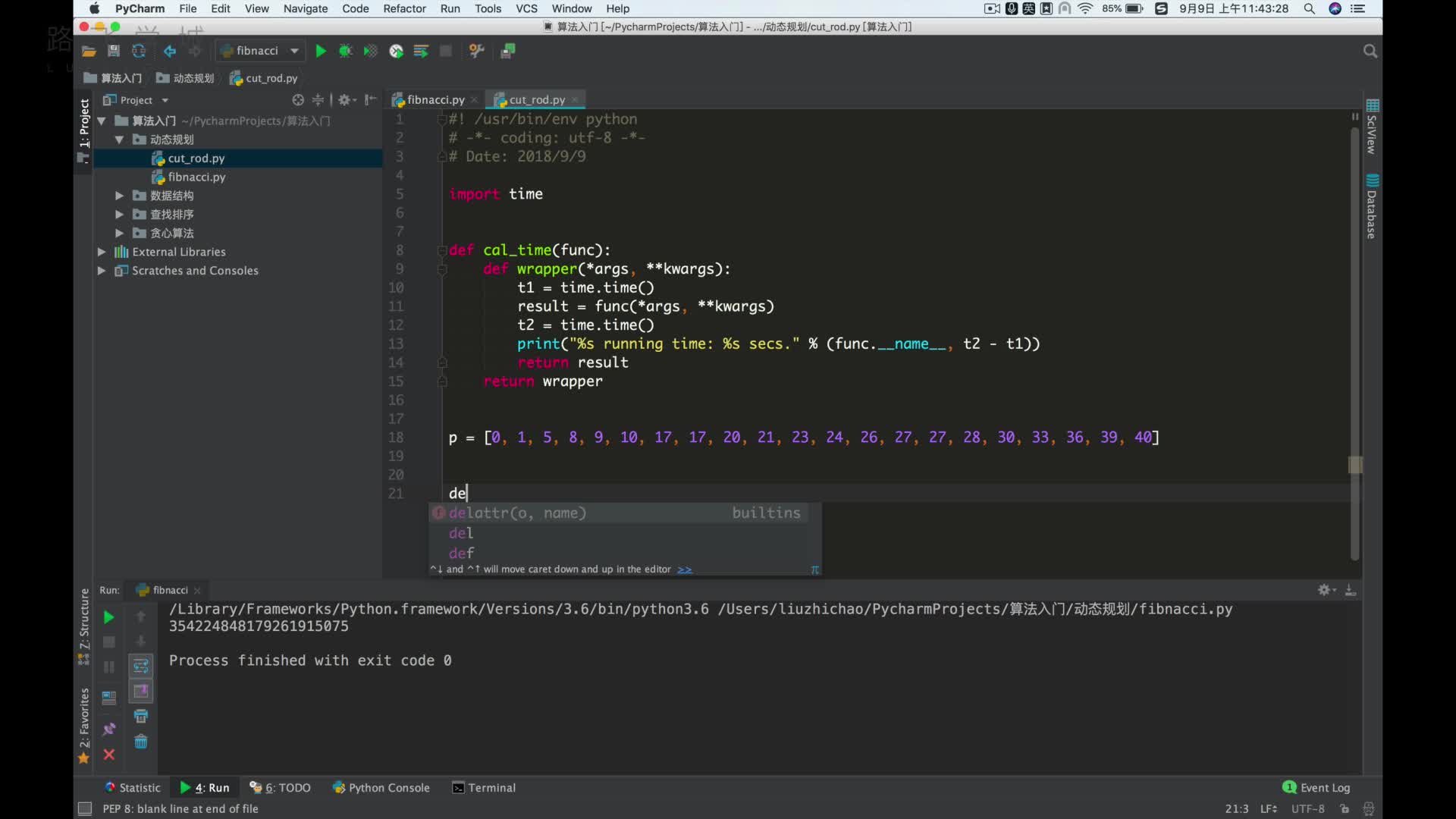
Task: Navigate back with the blue arrow
Action: 170,51
